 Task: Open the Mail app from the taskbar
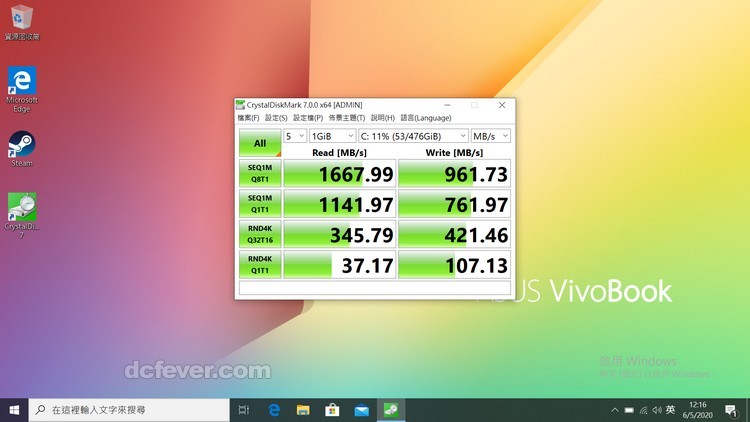tap(362, 410)
